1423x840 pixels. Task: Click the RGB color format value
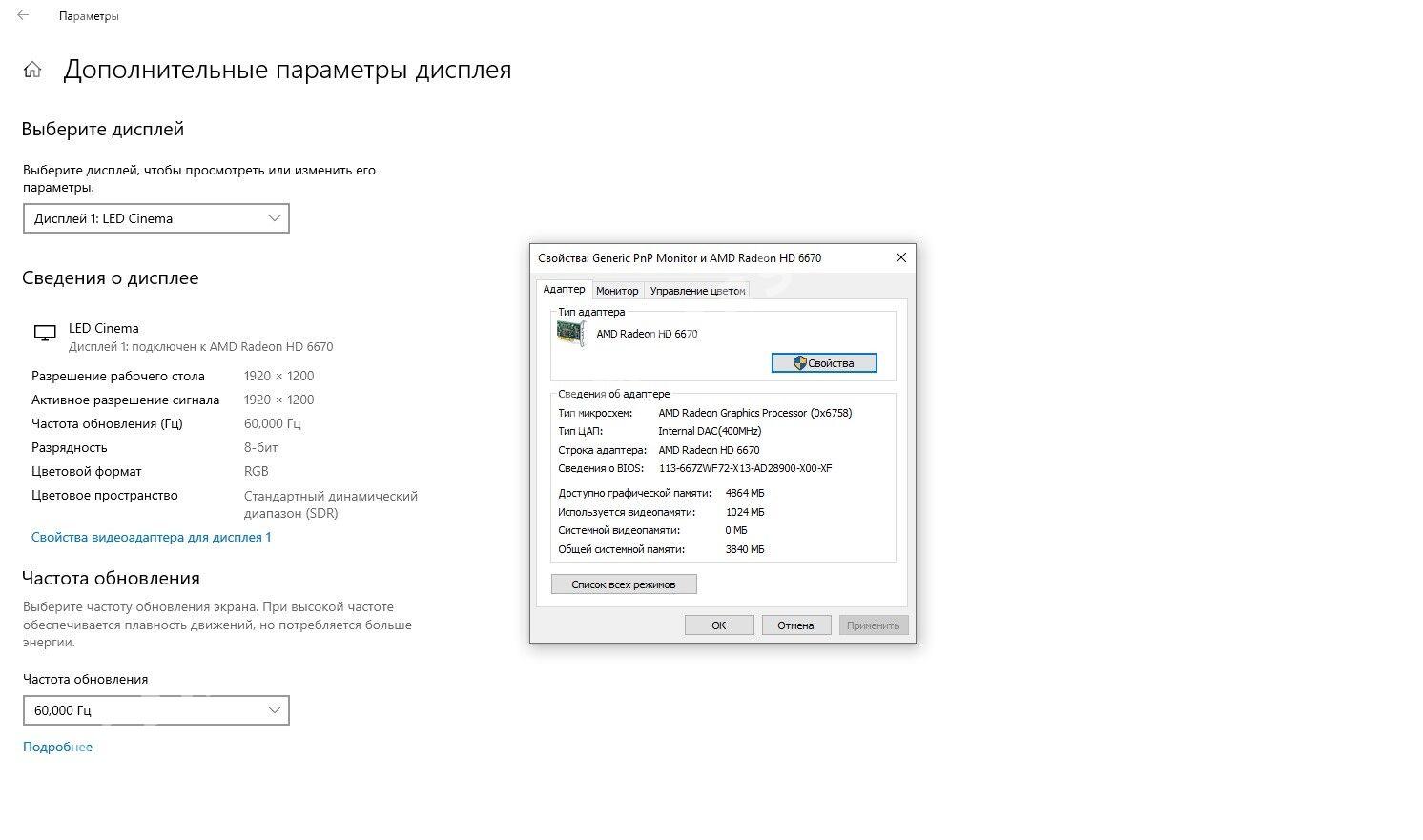click(x=257, y=471)
